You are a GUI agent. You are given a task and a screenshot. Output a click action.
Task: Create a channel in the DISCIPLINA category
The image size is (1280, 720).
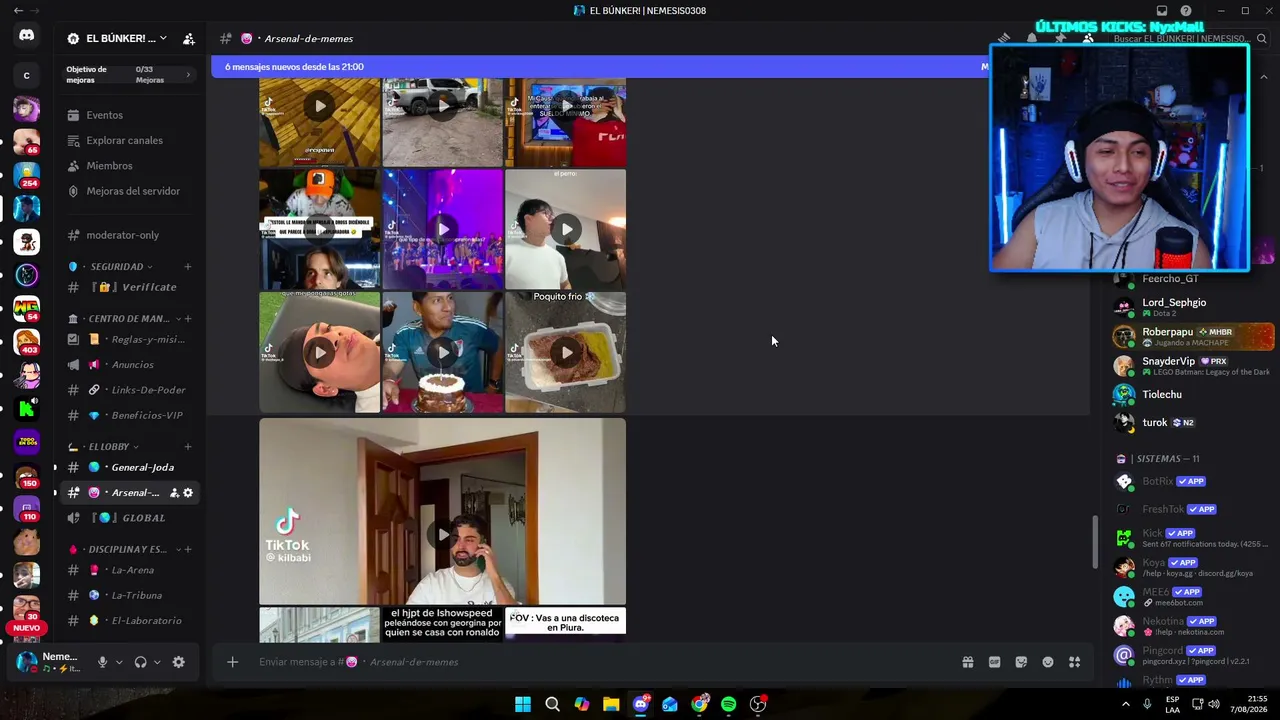(187, 549)
